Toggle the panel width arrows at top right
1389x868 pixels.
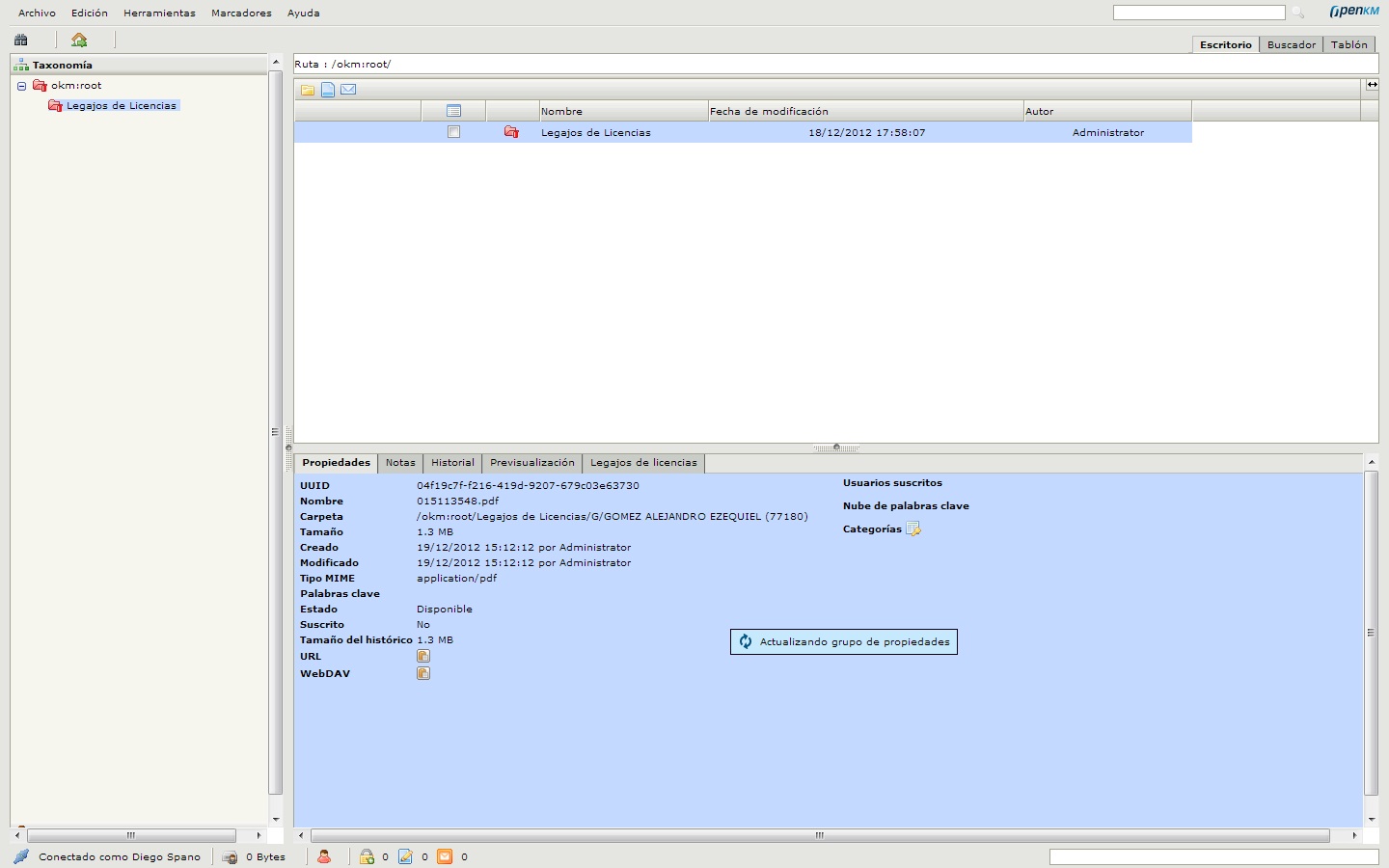[1372, 85]
